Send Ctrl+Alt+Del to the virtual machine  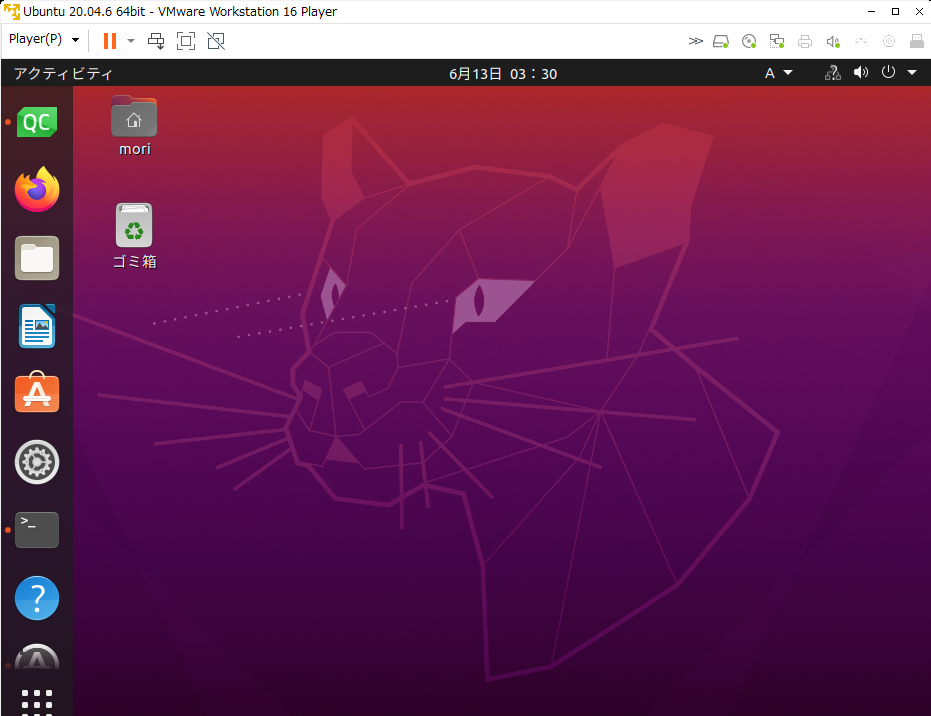click(x=156, y=41)
